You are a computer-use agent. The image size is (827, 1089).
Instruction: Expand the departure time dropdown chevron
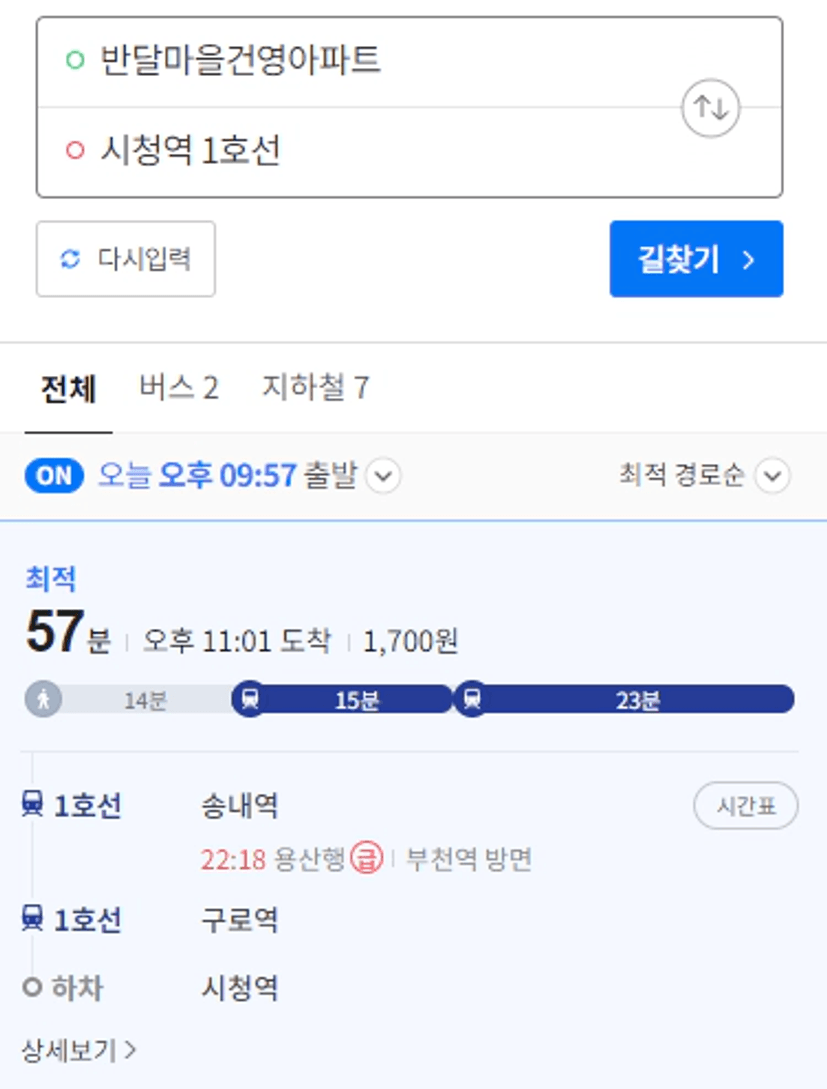click(x=383, y=476)
